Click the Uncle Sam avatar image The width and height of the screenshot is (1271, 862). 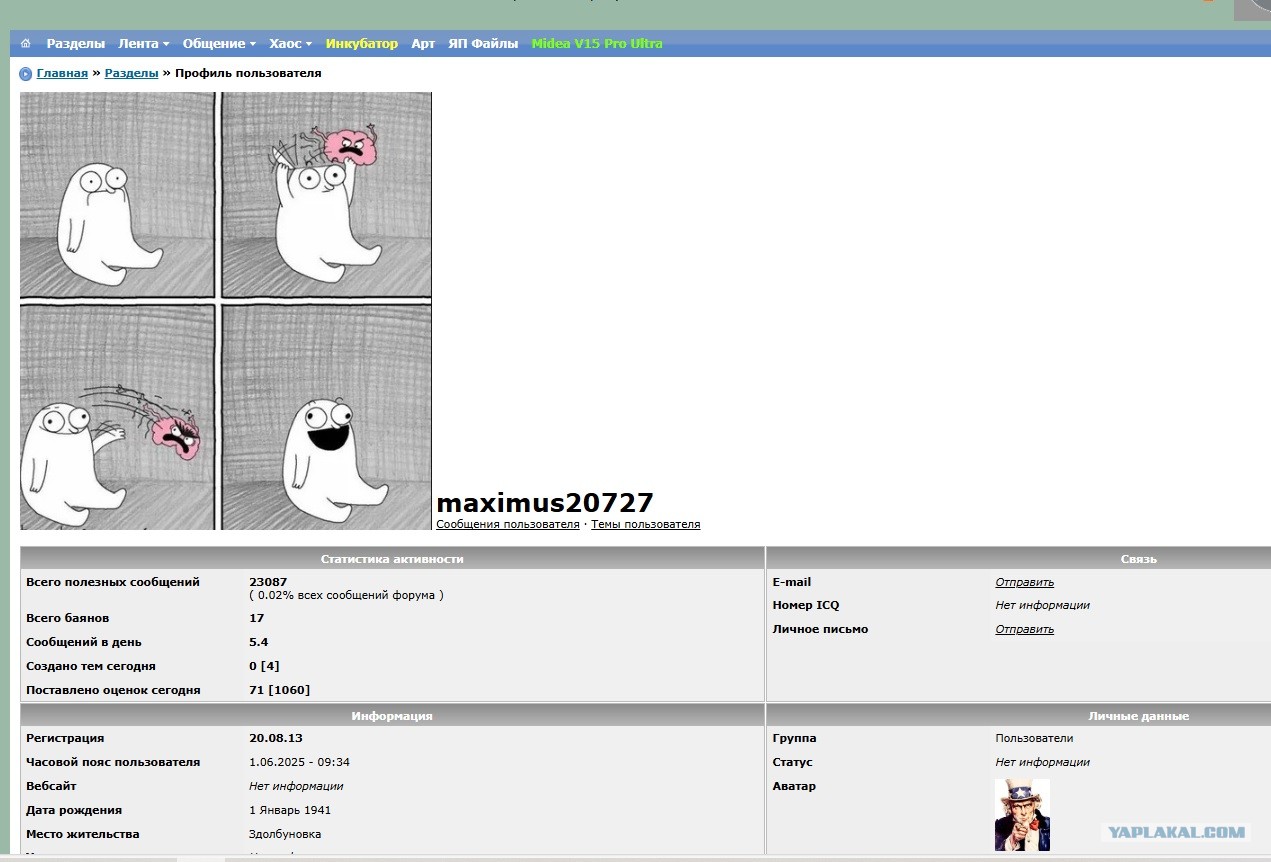1022,815
